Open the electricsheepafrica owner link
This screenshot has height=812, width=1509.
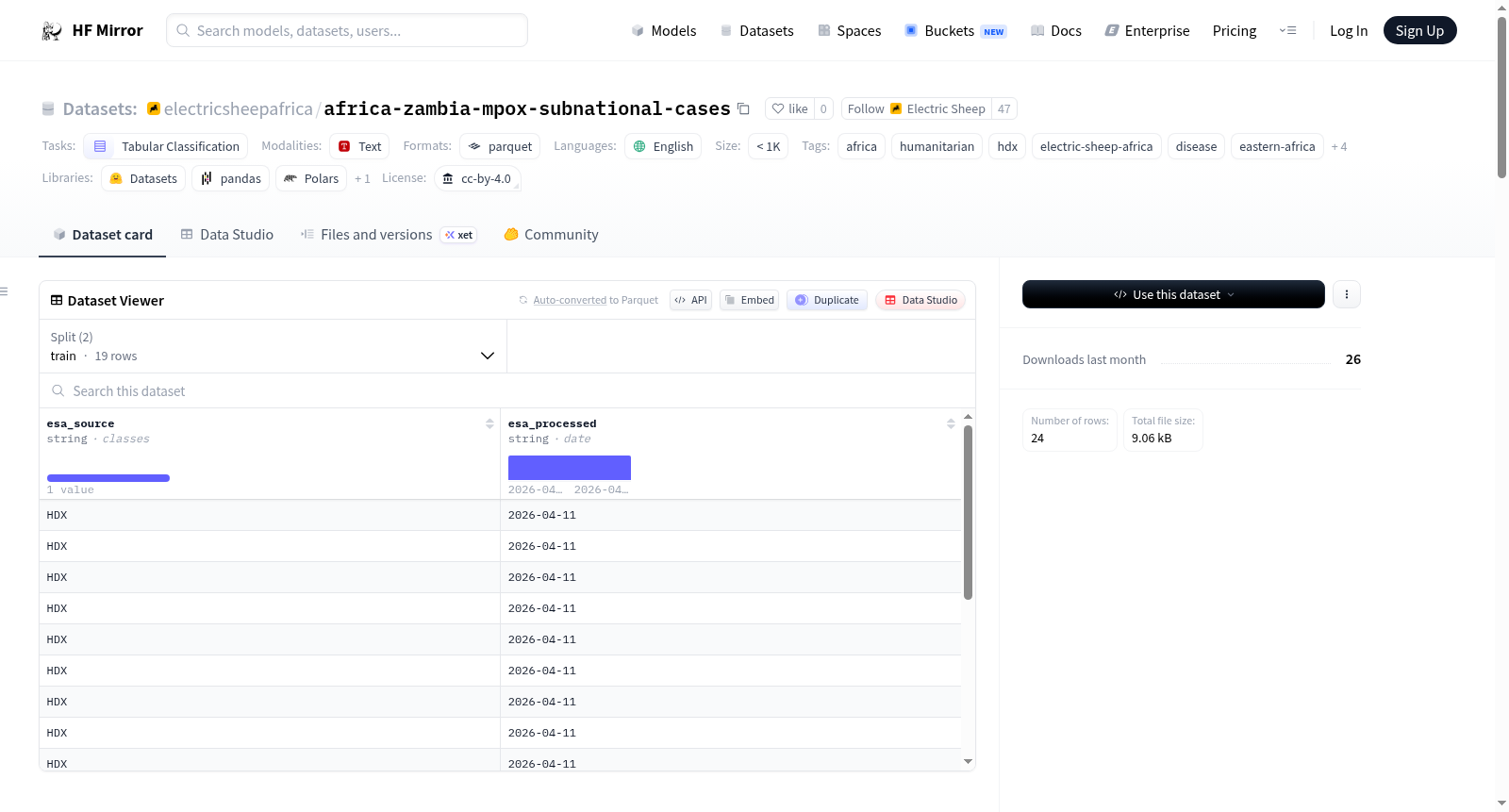pyautogui.click(x=238, y=108)
